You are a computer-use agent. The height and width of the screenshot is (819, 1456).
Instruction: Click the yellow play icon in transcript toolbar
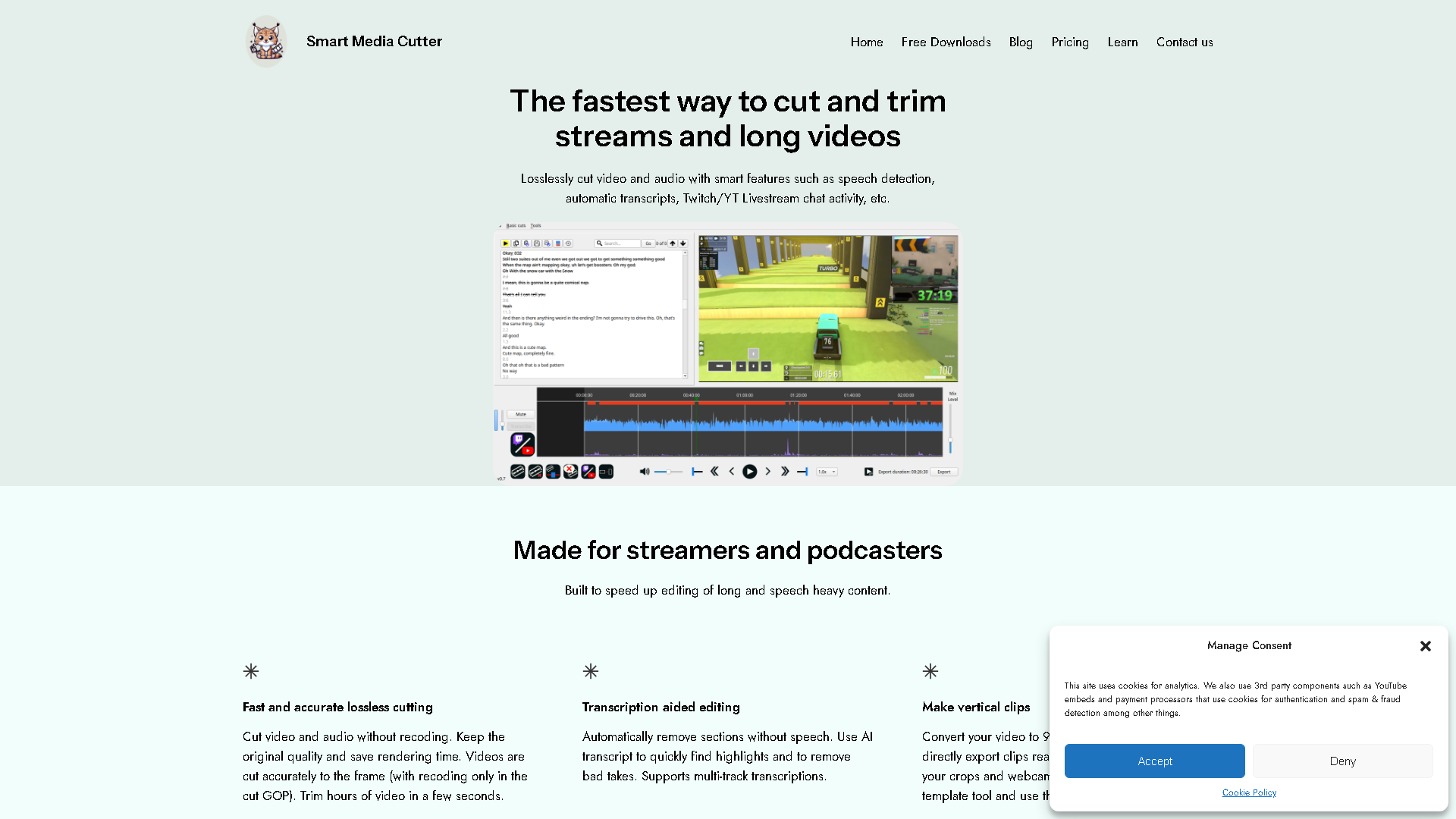click(x=506, y=243)
